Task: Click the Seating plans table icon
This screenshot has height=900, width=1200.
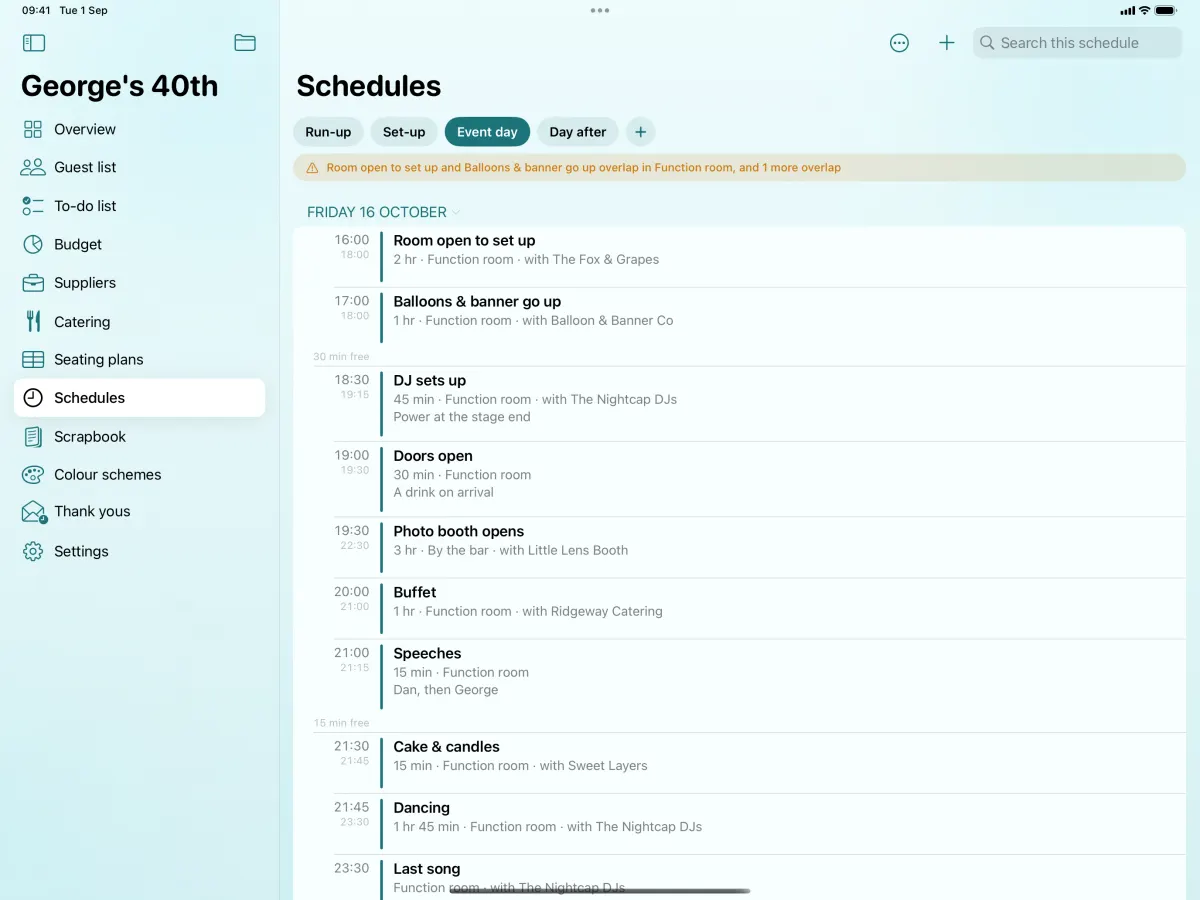Action: (33, 359)
